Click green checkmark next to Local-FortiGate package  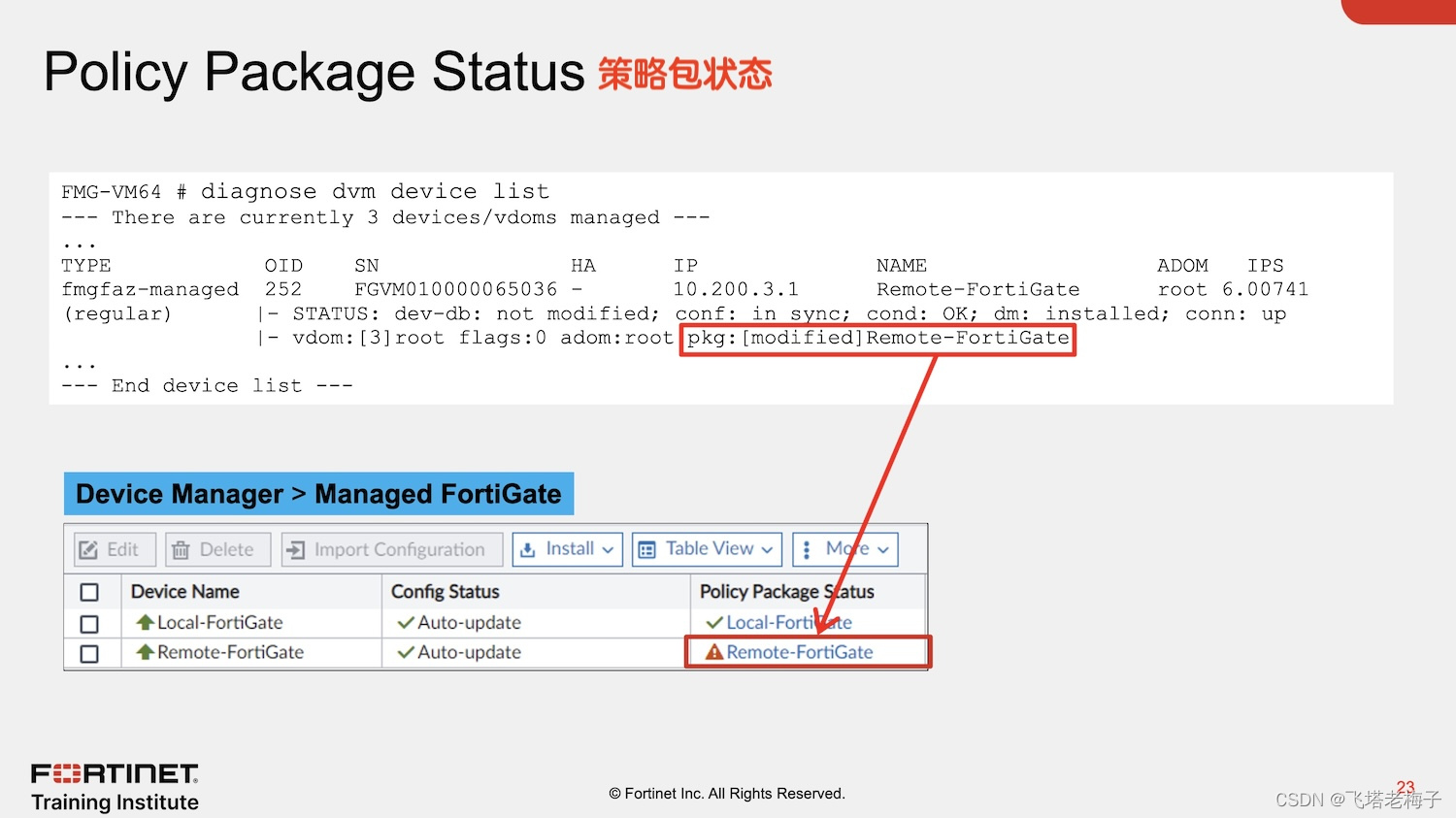tap(714, 623)
